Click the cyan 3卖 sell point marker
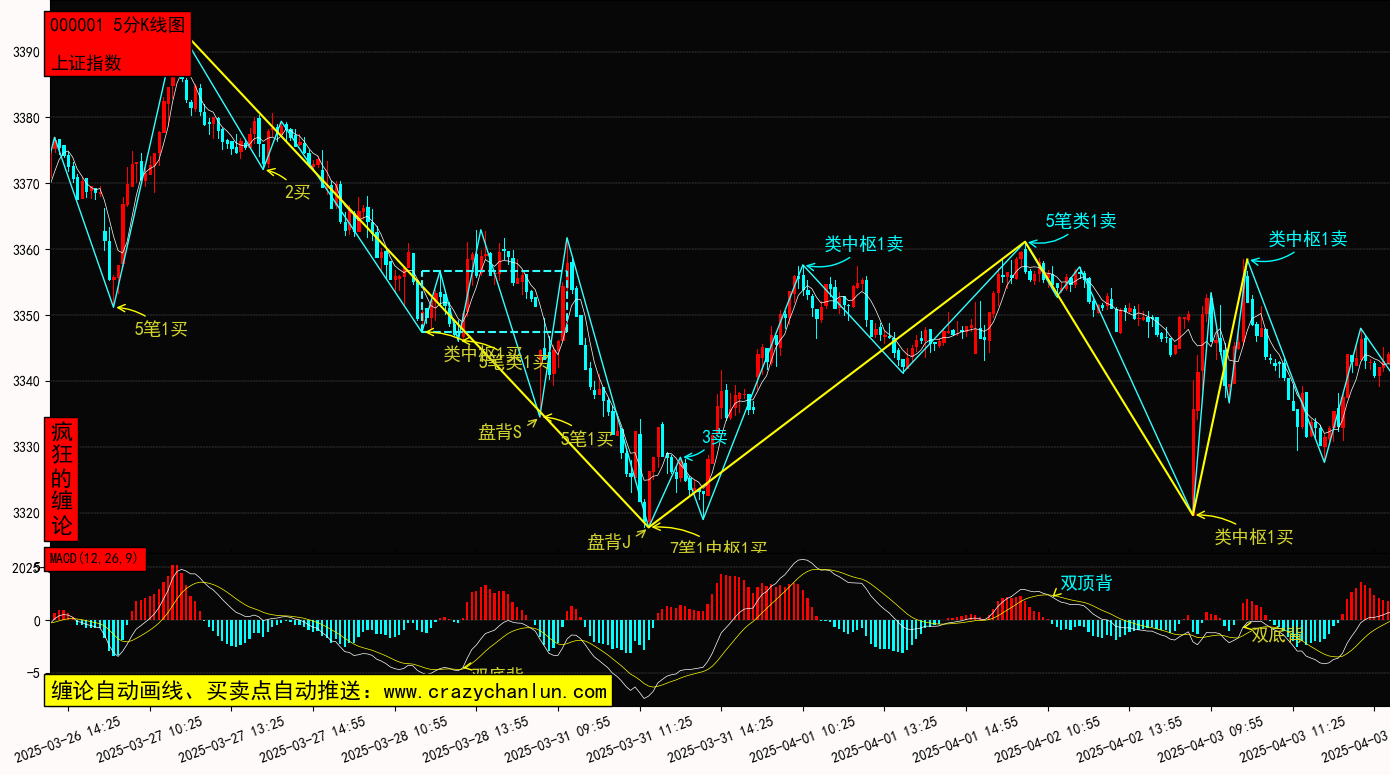 714,437
